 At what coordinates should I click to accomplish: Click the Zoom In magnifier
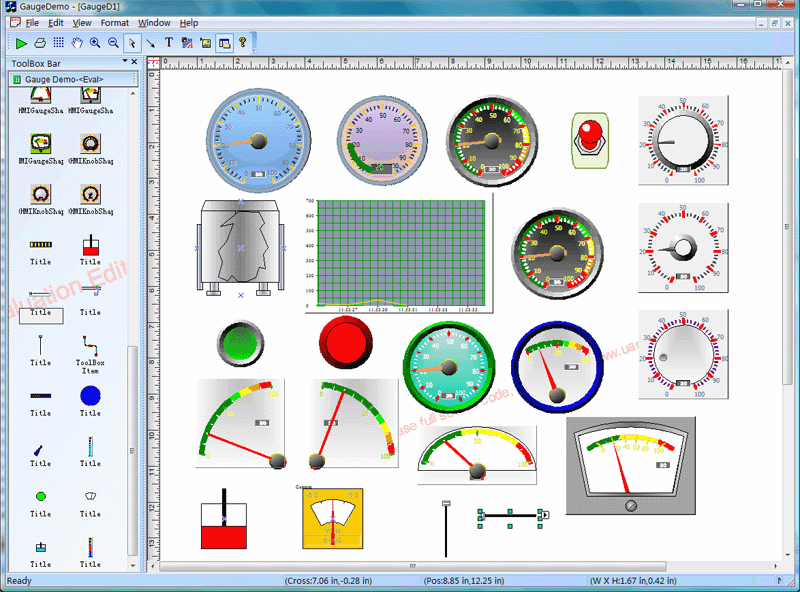coord(95,43)
